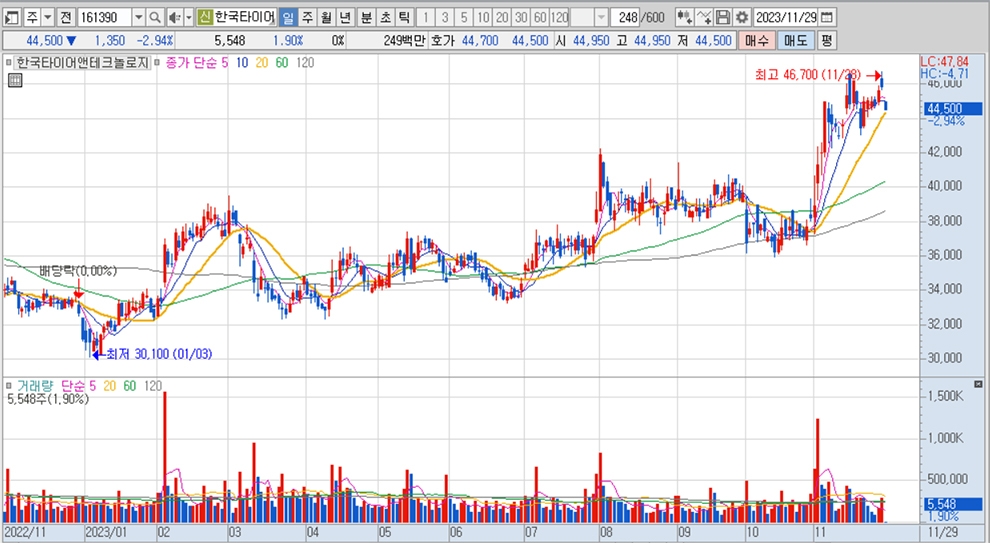Select the 일 daily chart period
The height and width of the screenshot is (543, 990).
288,17
